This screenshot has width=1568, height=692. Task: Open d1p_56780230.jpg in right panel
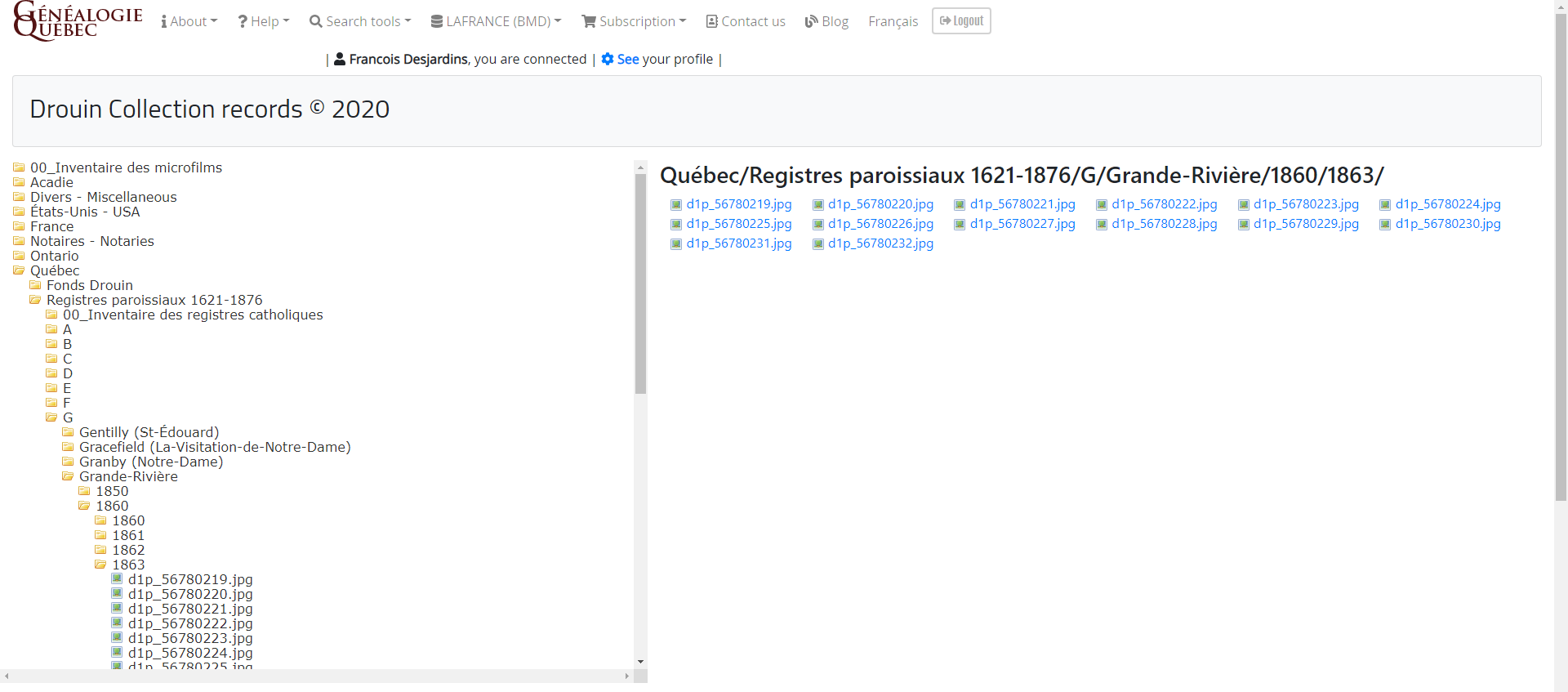pyautogui.click(x=1448, y=224)
